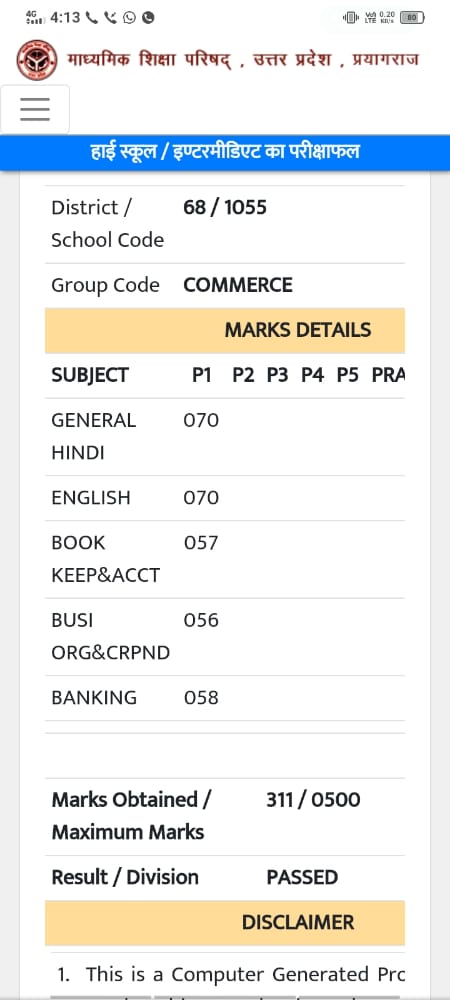The image size is (450, 1000).
Task: Tap the WhatsApp notification icon
Action: pyautogui.click(x=129, y=18)
